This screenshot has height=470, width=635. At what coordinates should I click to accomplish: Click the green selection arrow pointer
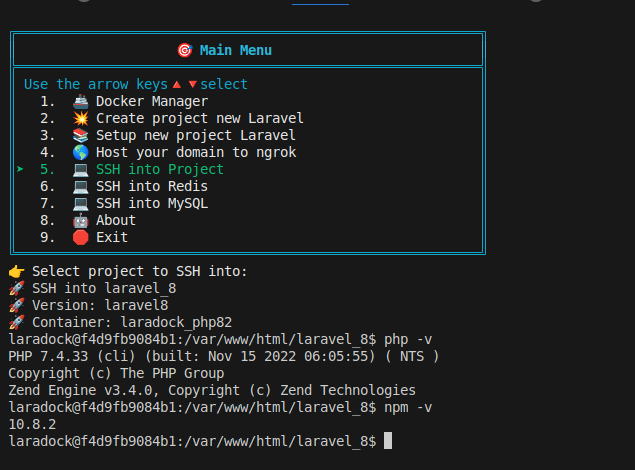point(20,170)
